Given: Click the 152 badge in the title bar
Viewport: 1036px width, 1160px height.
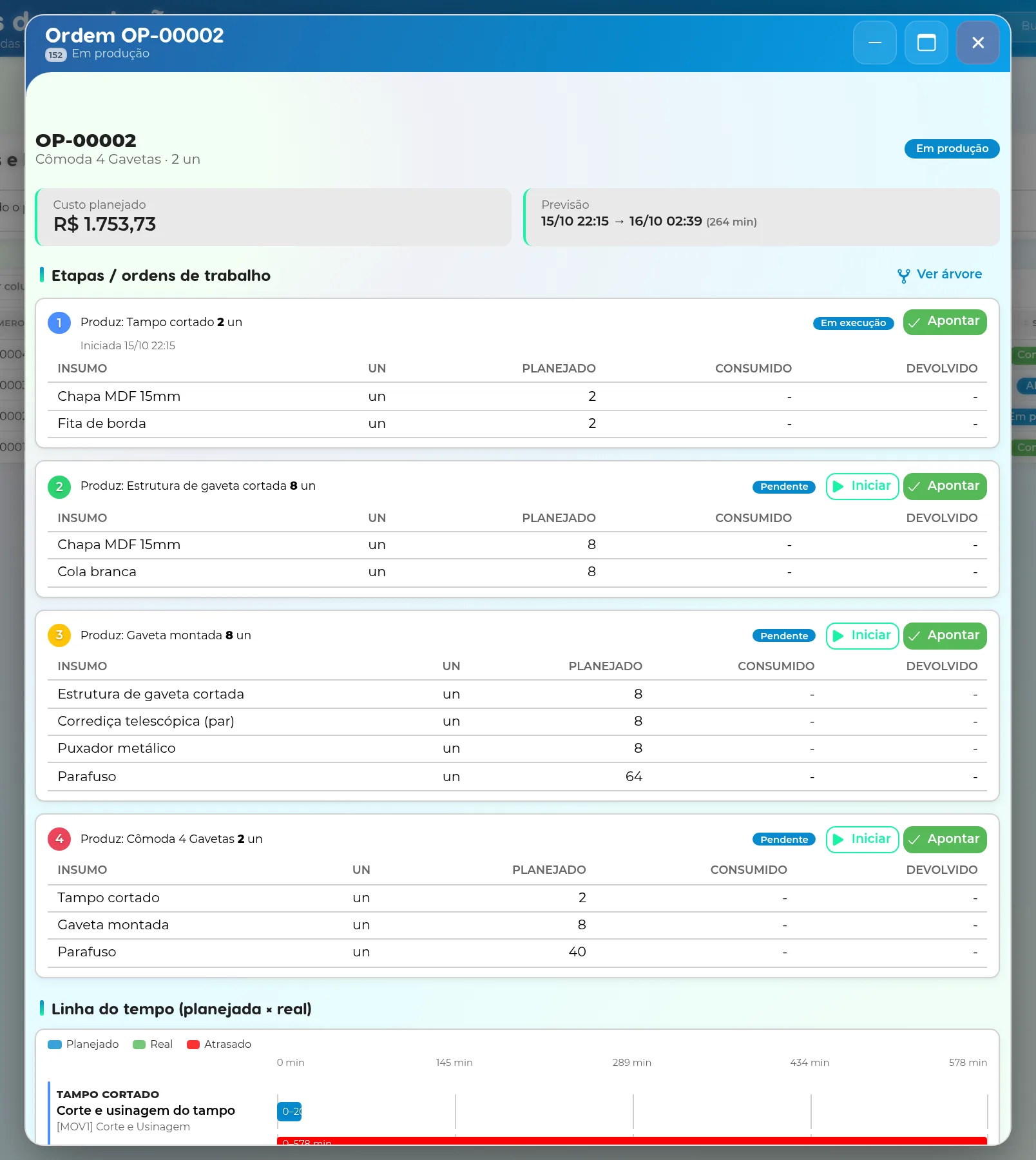Looking at the screenshot, I should click(x=56, y=55).
